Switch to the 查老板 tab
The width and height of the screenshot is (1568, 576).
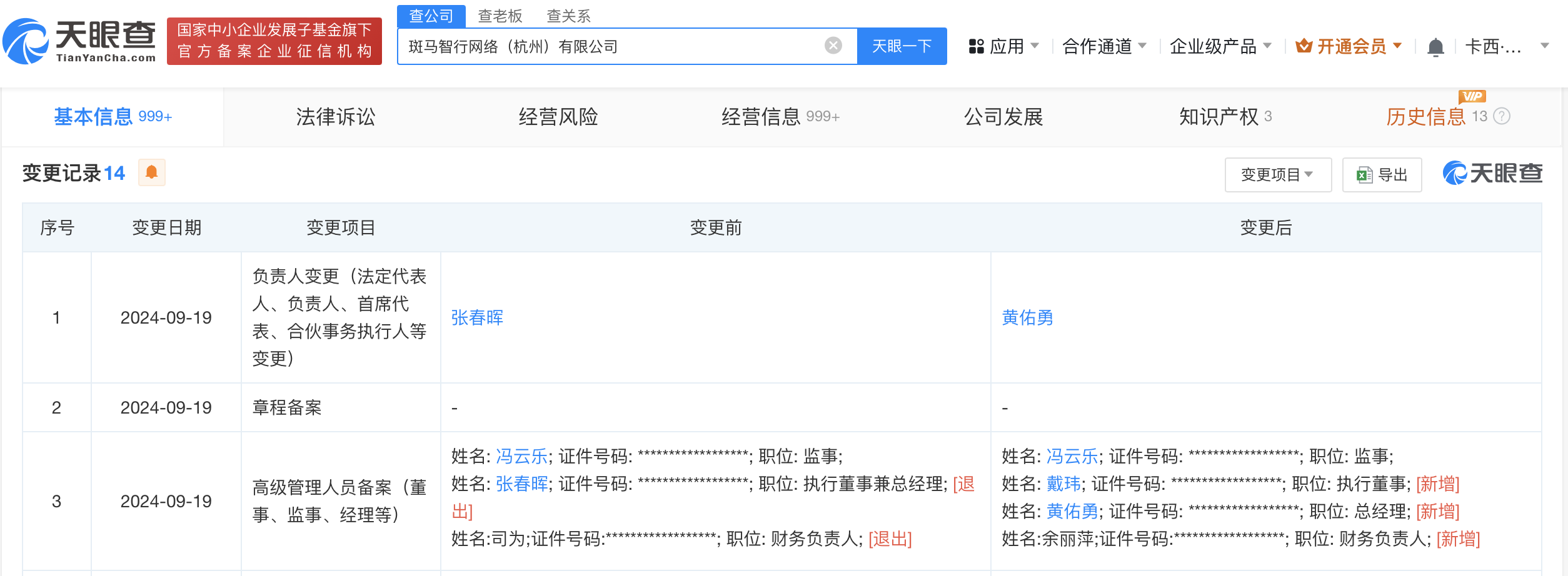tap(500, 16)
